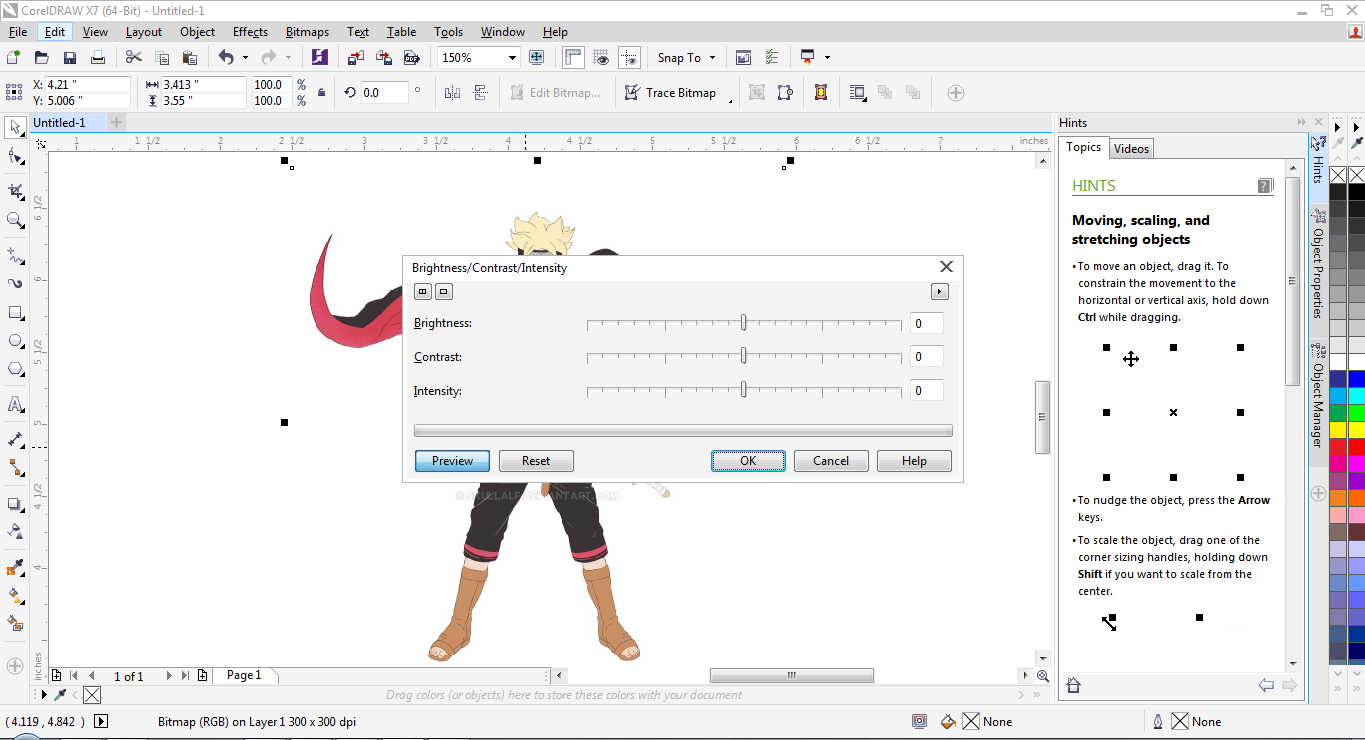Select the Color Eyedropper tool
The image size is (1365, 740).
(x=15, y=568)
